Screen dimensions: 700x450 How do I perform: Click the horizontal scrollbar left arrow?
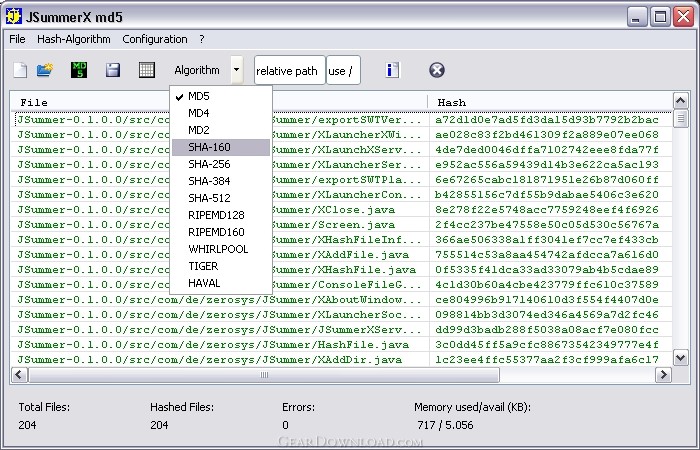(x=19, y=375)
